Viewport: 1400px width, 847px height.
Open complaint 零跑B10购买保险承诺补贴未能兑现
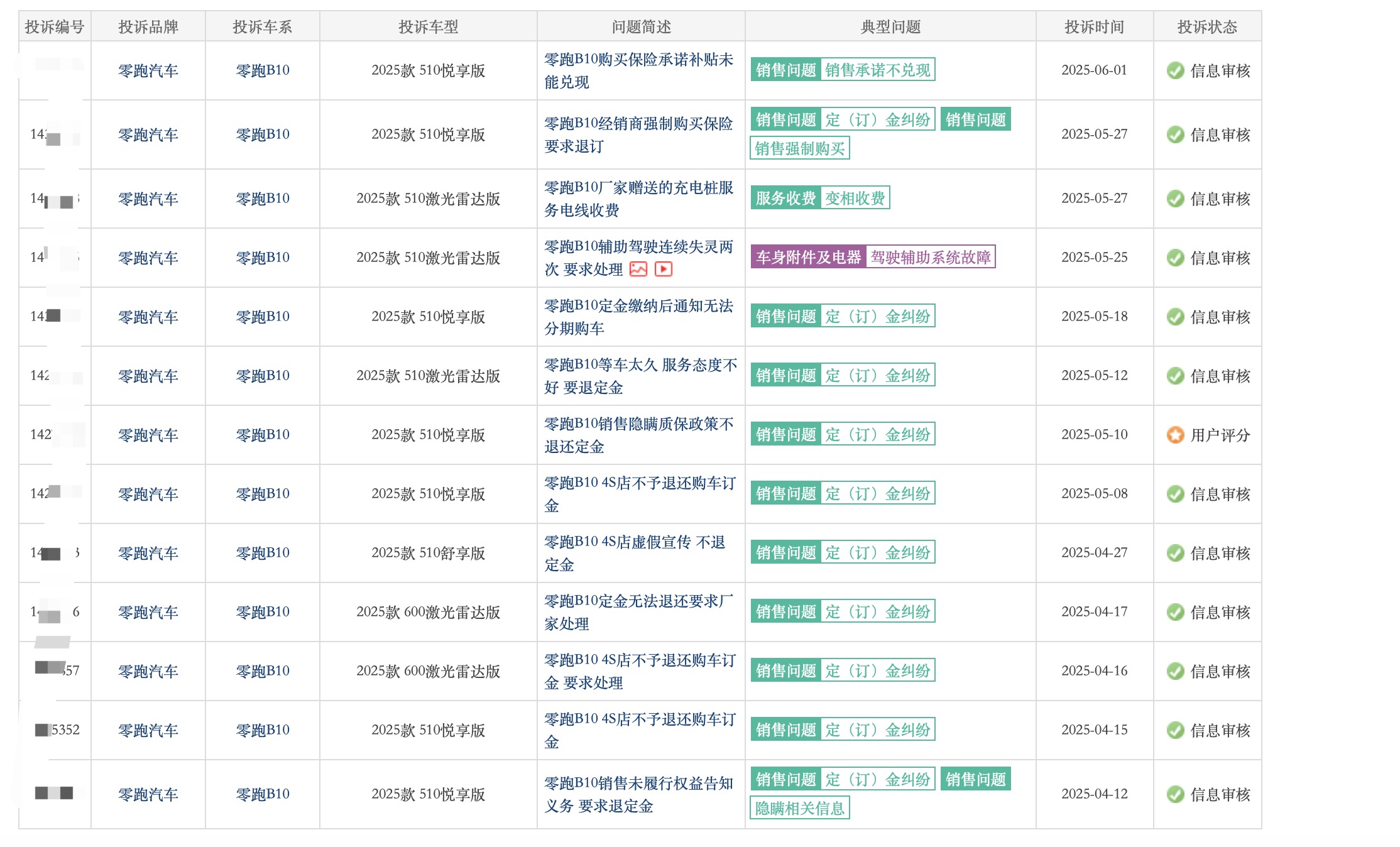click(x=638, y=70)
